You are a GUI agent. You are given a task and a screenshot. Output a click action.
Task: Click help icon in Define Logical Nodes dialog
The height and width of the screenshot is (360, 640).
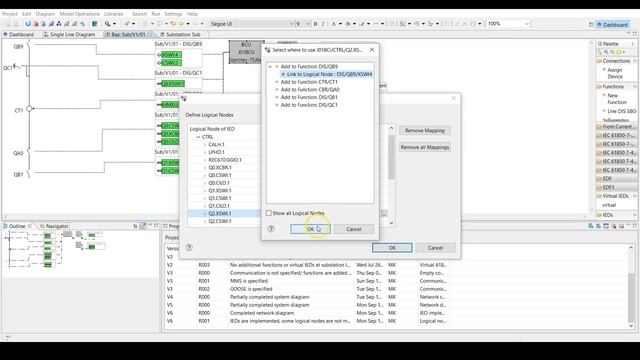(189, 247)
